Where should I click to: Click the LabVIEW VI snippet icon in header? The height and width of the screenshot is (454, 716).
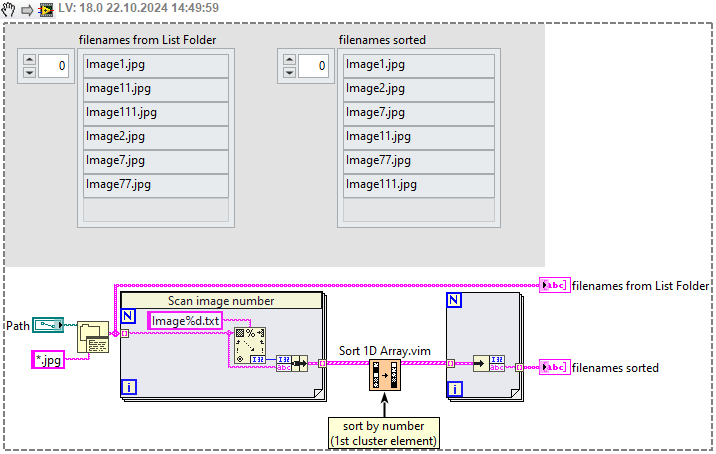pos(46,9)
